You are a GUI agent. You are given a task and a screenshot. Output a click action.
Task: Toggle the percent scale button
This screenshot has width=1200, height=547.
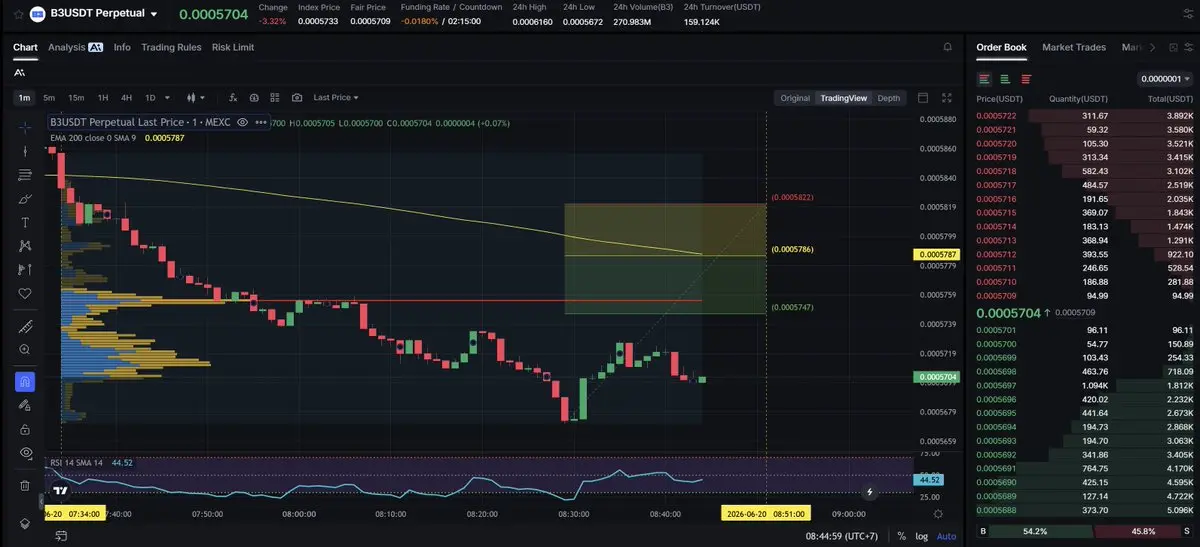[x=901, y=536]
